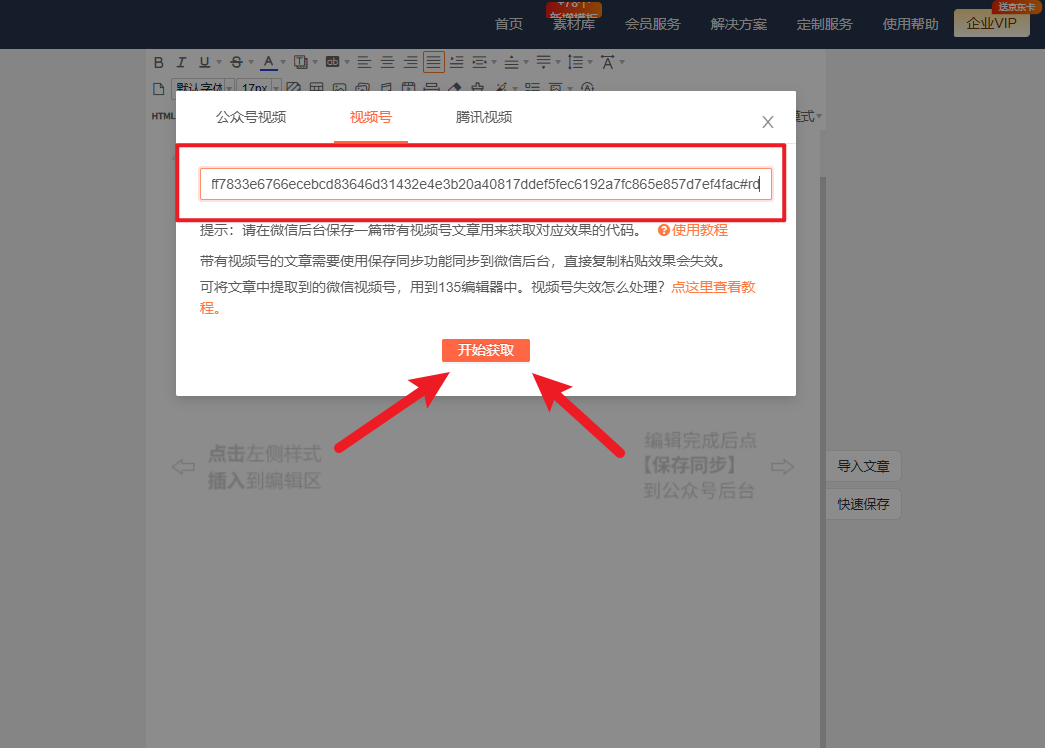The width and height of the screenshot is (1045, 748).
Task: Open the strikethrough dropdown arrow
Action: [251, 62]
